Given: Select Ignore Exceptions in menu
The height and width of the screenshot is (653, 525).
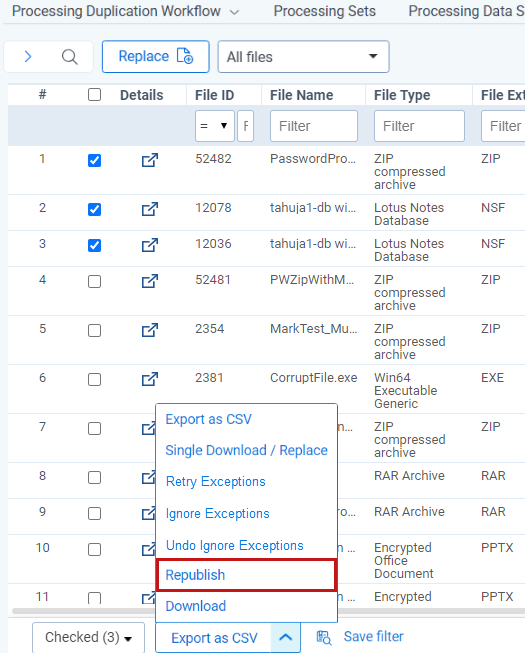Looking at the screenshot, I should 217,513.
